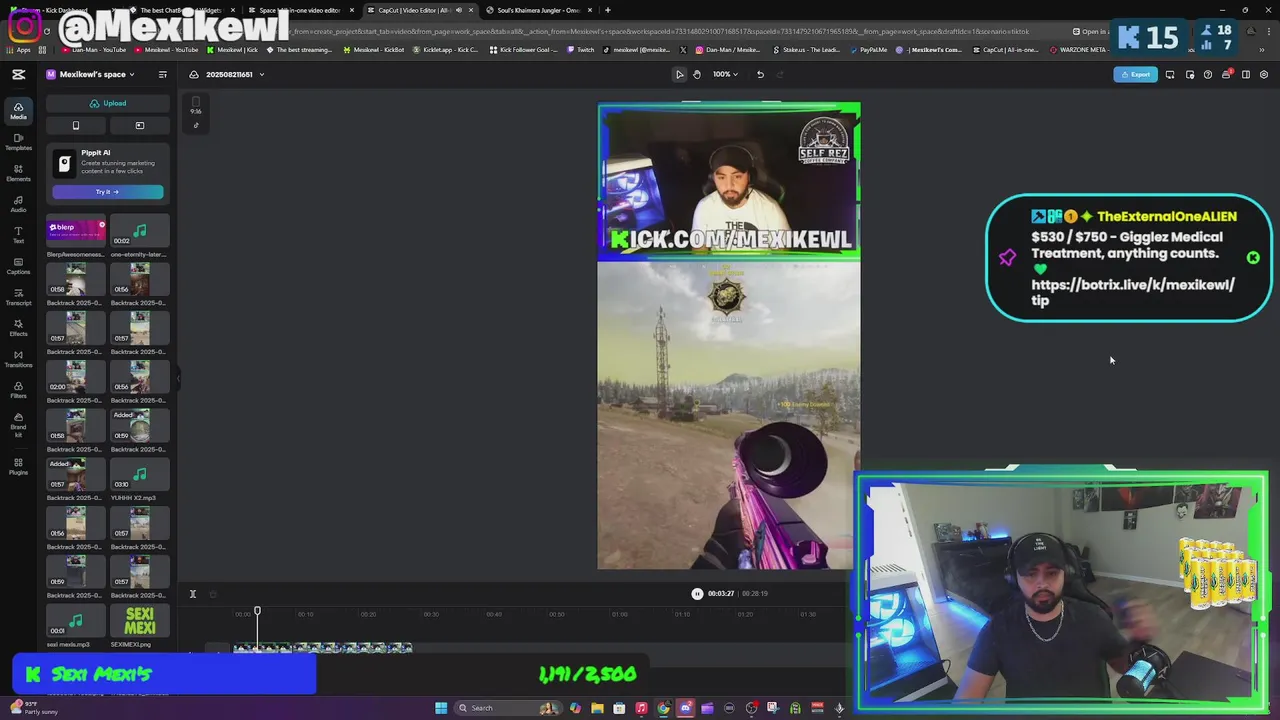Open the Media panel in CapCut sidebar
The image size is (1280, 720).
tap(18, 111)
